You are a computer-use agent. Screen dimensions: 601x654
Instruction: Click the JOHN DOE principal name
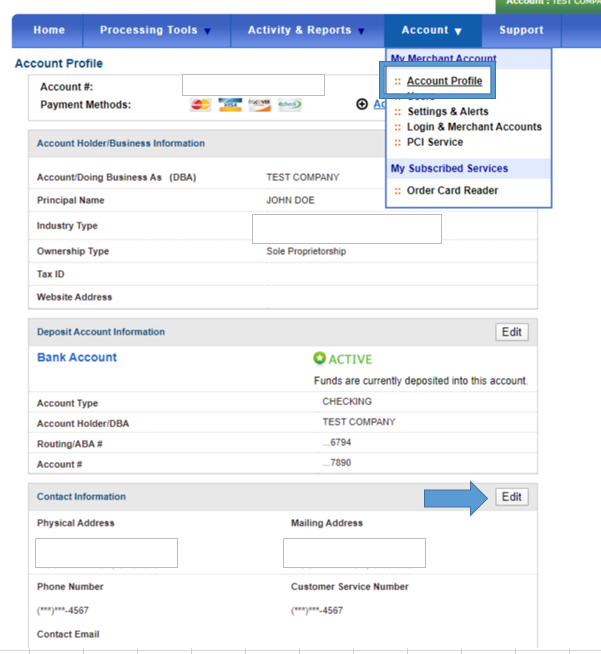pyautogui.click(x=290, y=201)
